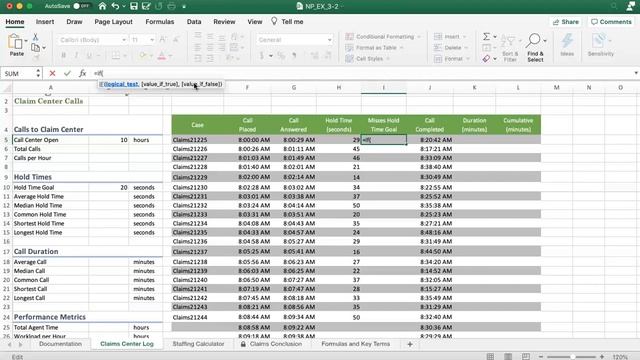
Task: Open the font name Calibri dropdown
Action: coord(124,40)
